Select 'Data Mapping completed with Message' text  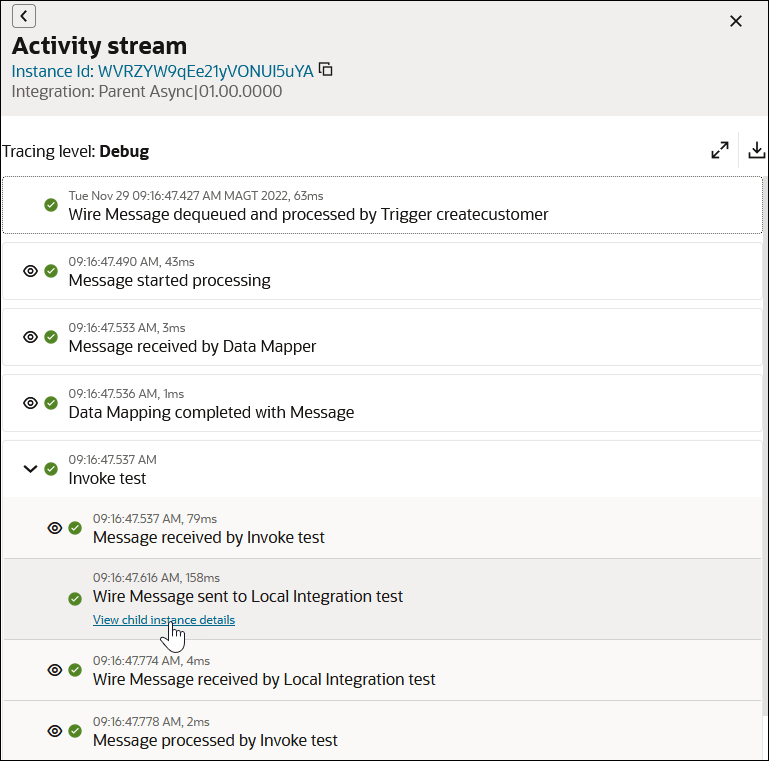(211, 412)
